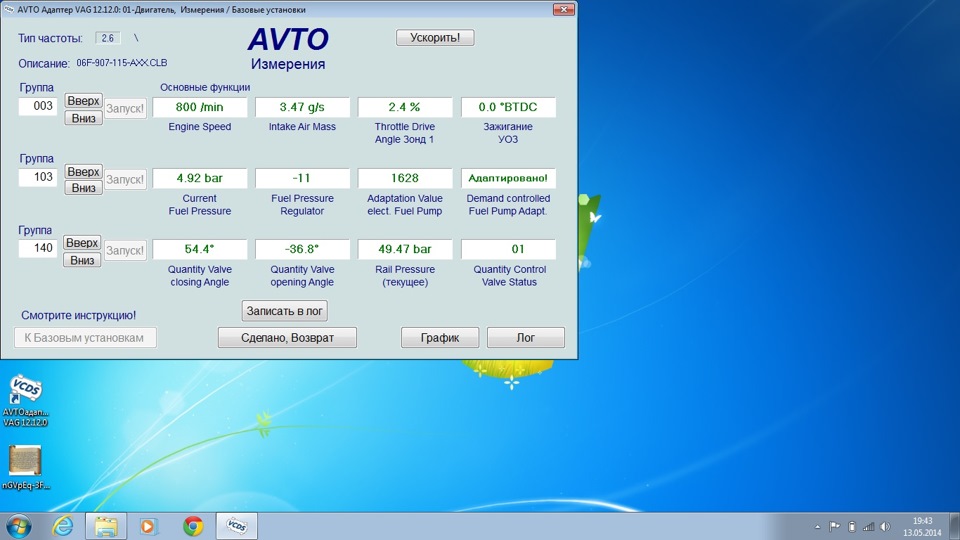Viewport: 960px width, 540px height.
Task: Click the Ускорить! button
Action: (x=435, y=37)
